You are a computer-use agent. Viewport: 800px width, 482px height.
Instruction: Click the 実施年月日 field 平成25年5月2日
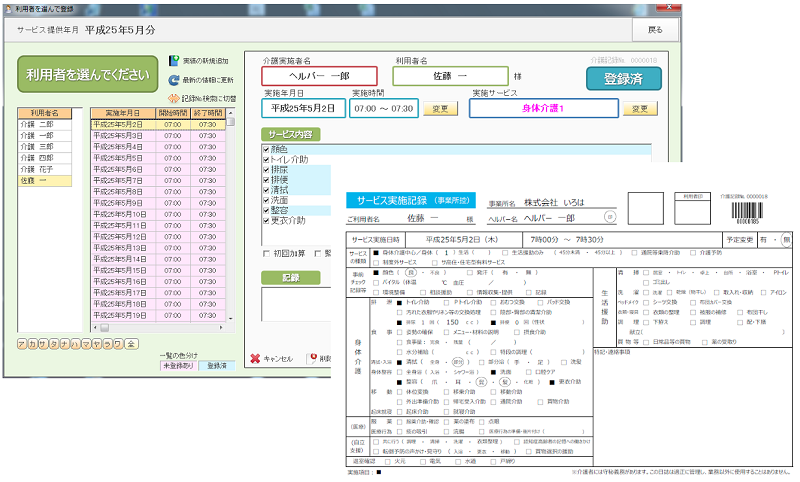[303, 108]
